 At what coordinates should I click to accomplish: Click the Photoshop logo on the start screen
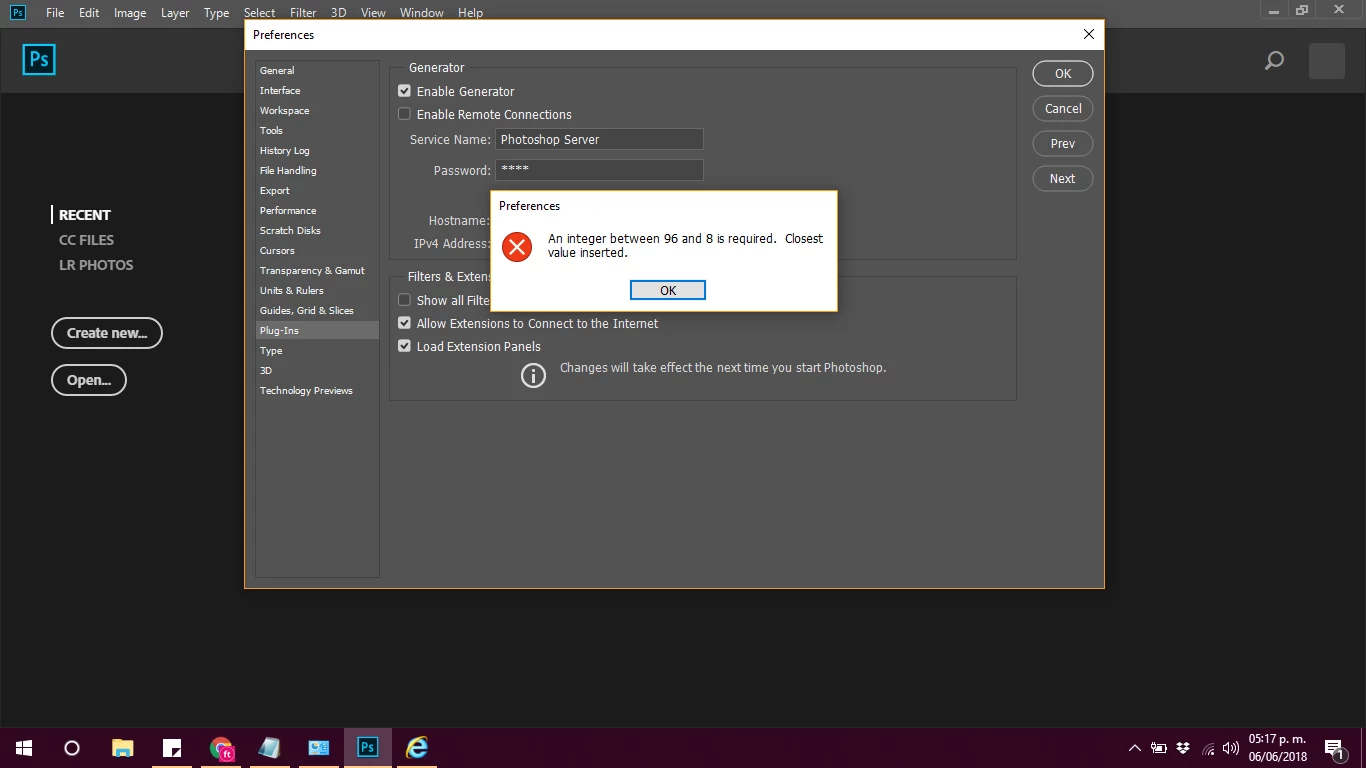39,60
